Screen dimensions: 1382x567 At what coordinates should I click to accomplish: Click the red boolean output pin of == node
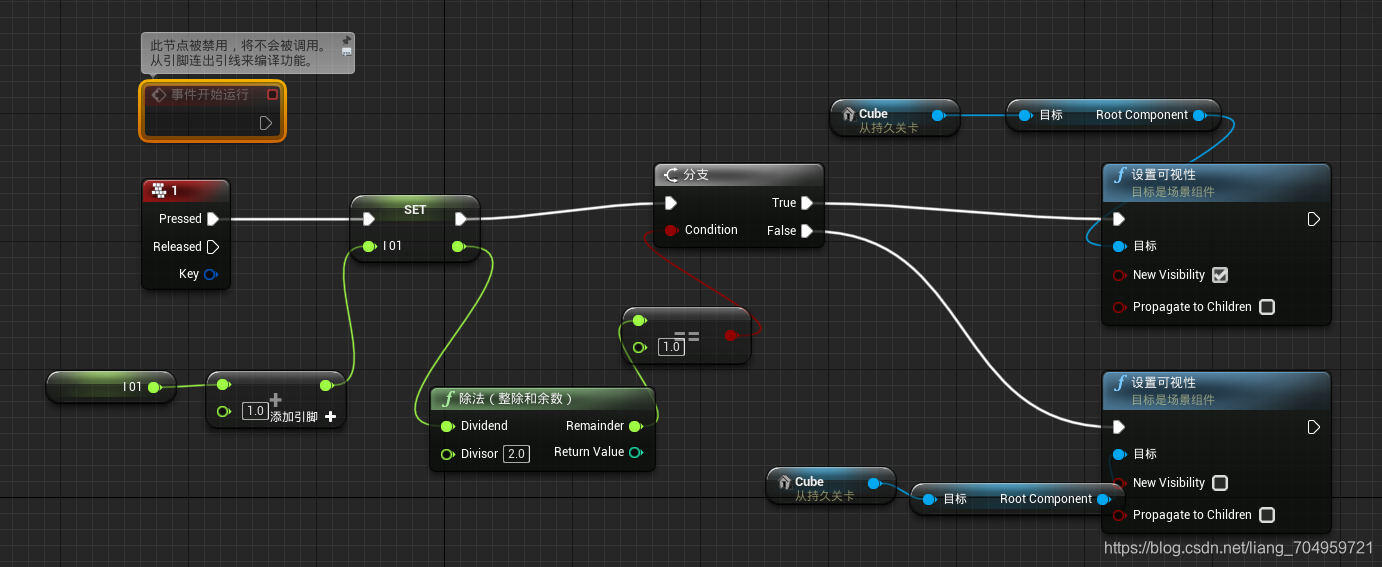730,336
